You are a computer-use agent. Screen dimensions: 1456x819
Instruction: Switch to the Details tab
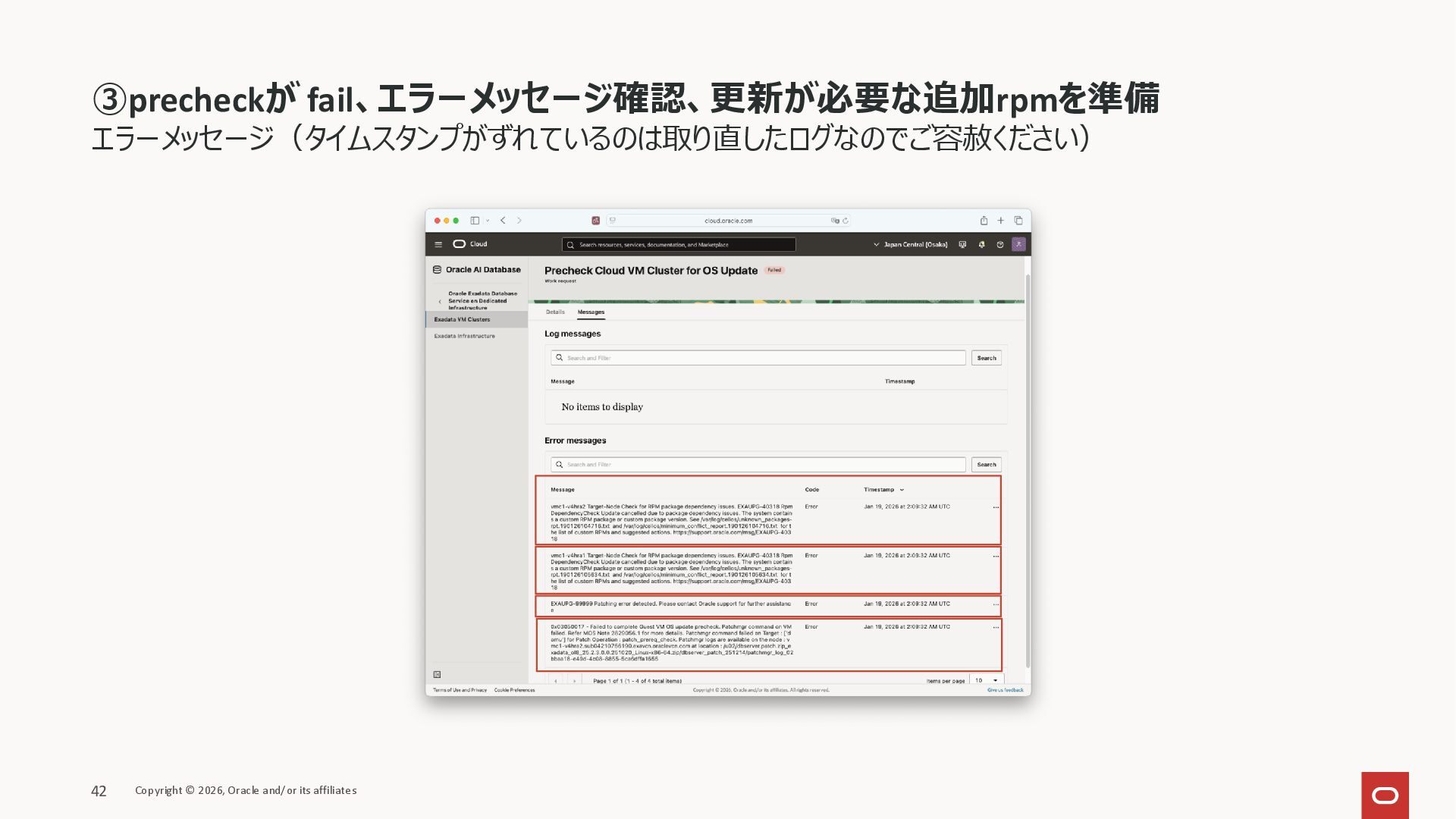pyautogui.click(x=555, y=312)
